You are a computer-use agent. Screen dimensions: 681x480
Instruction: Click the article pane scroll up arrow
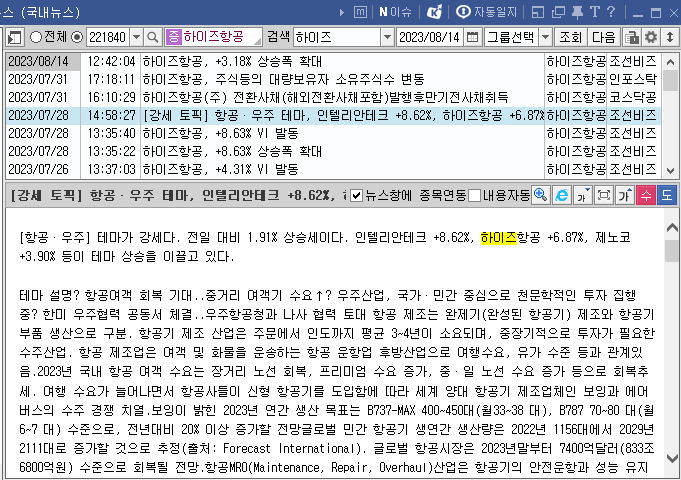[x=672, y=227]
